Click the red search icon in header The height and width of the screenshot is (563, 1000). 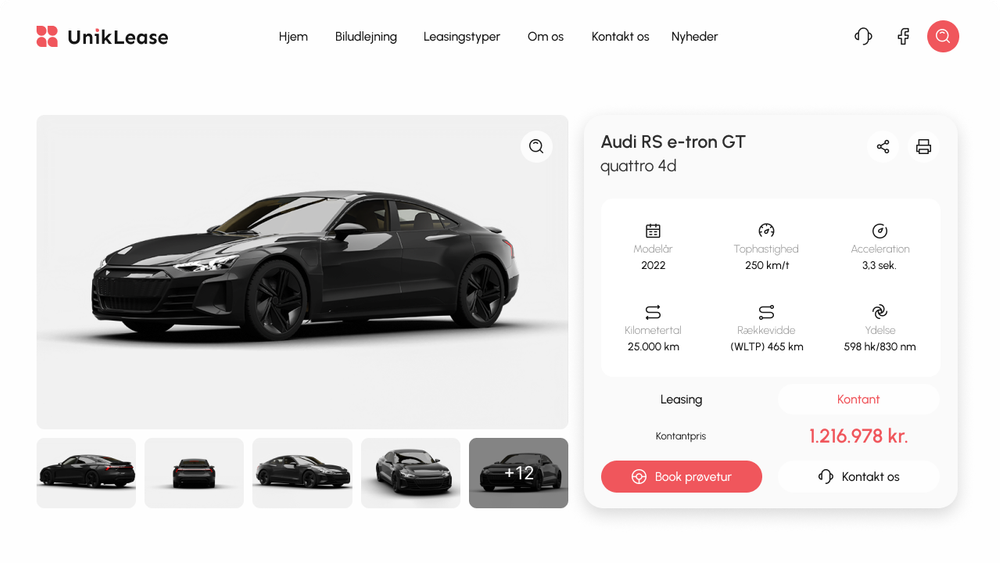[x=943, y=36]
